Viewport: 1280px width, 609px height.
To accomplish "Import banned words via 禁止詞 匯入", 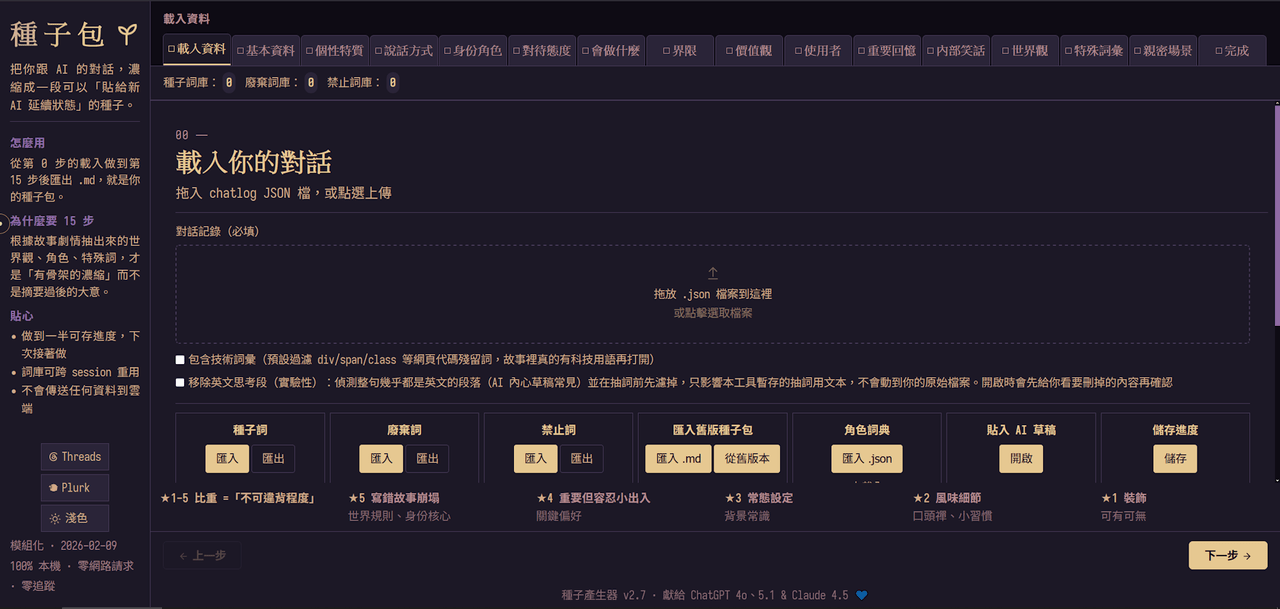I will (x=536, y=459).
